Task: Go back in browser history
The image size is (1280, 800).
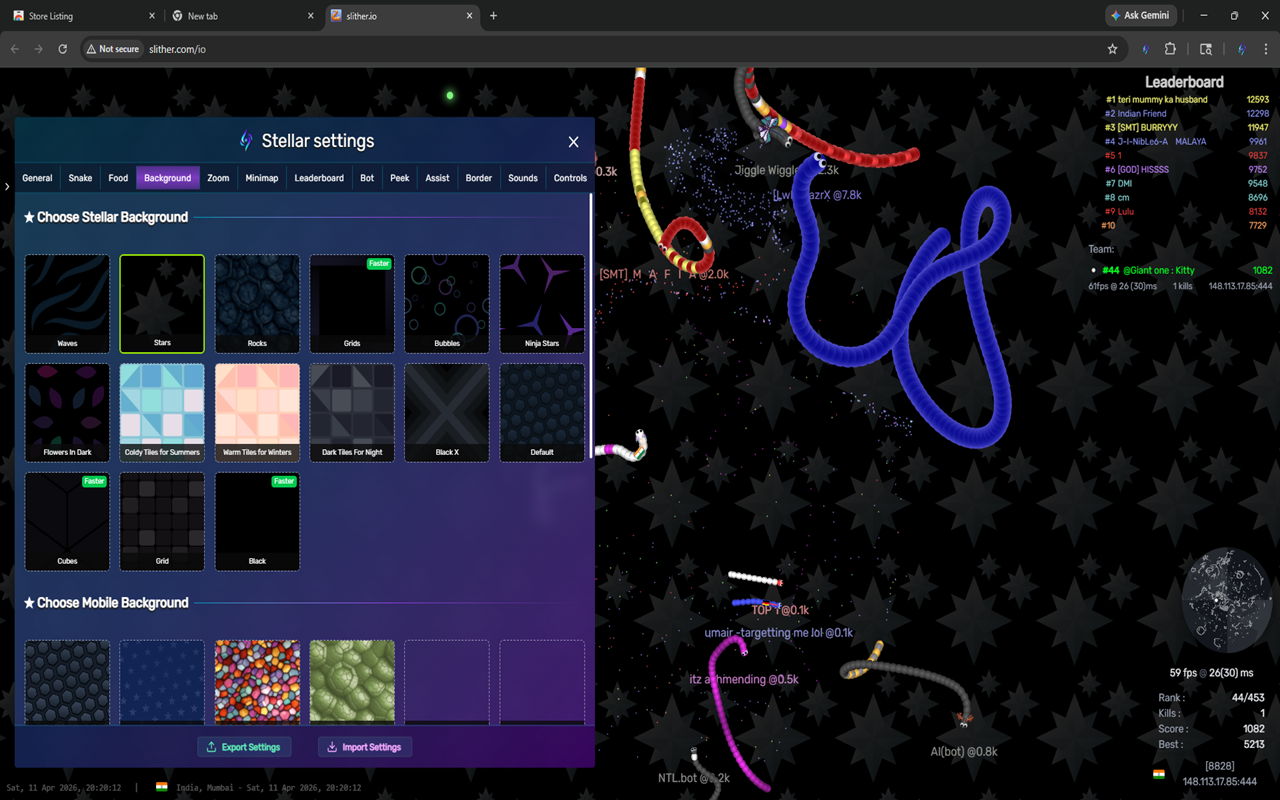Action: point(15,49)
